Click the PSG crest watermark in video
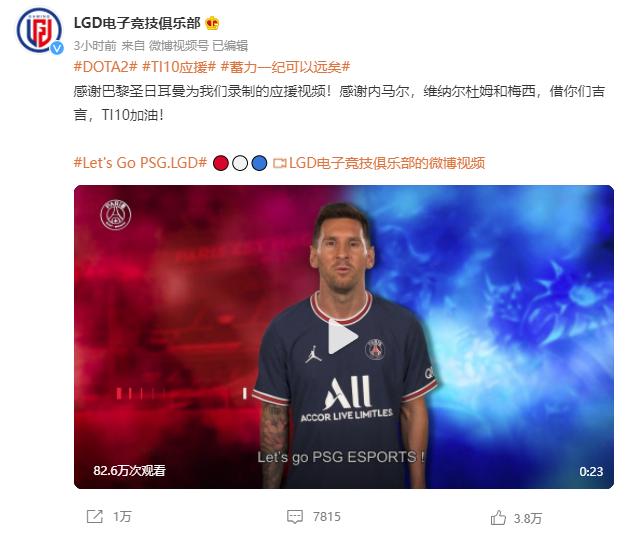The image size is (628, 535). coord(115,215)
